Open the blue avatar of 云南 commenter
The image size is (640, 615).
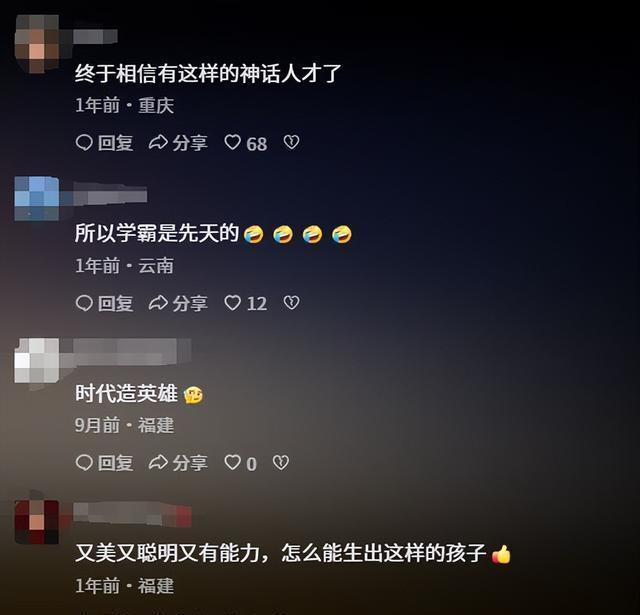point(37,199)
